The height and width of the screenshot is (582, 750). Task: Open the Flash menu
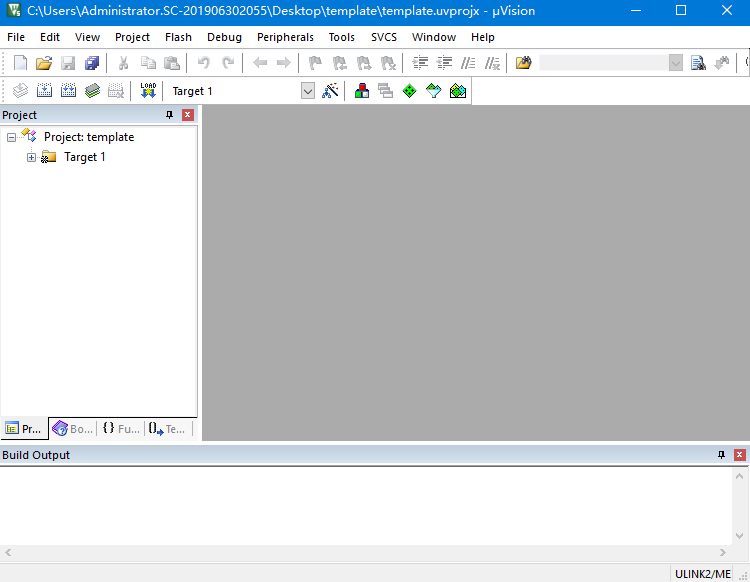point(178,37)
